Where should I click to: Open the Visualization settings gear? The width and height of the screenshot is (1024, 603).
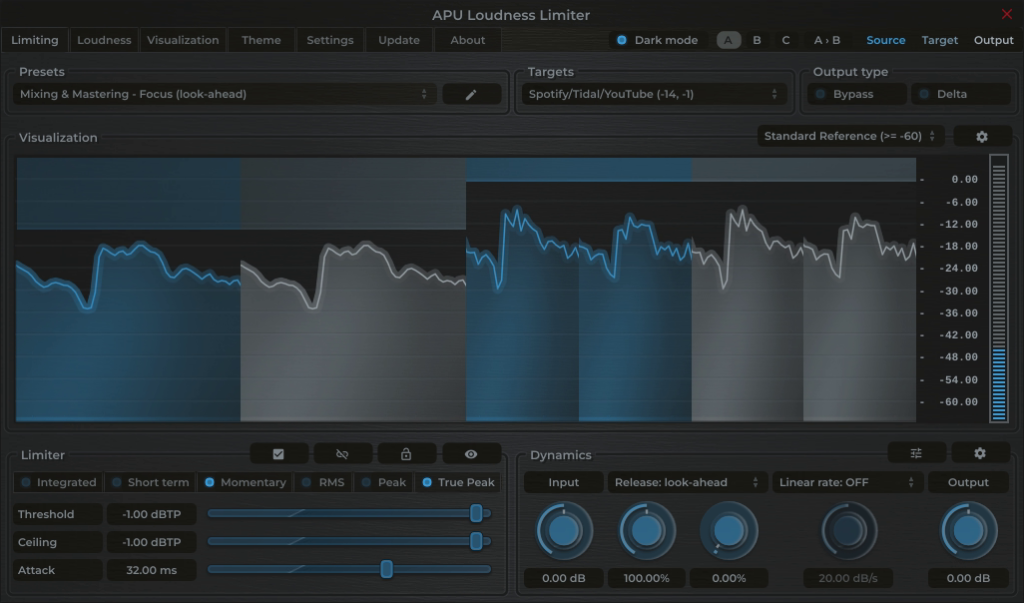pos(982,135)
